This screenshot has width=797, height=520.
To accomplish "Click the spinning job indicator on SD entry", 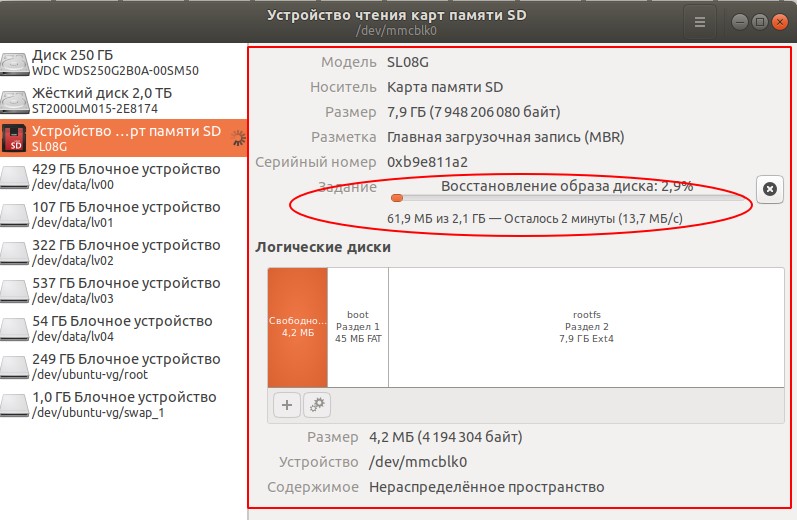I will click(x=237, y=139).
